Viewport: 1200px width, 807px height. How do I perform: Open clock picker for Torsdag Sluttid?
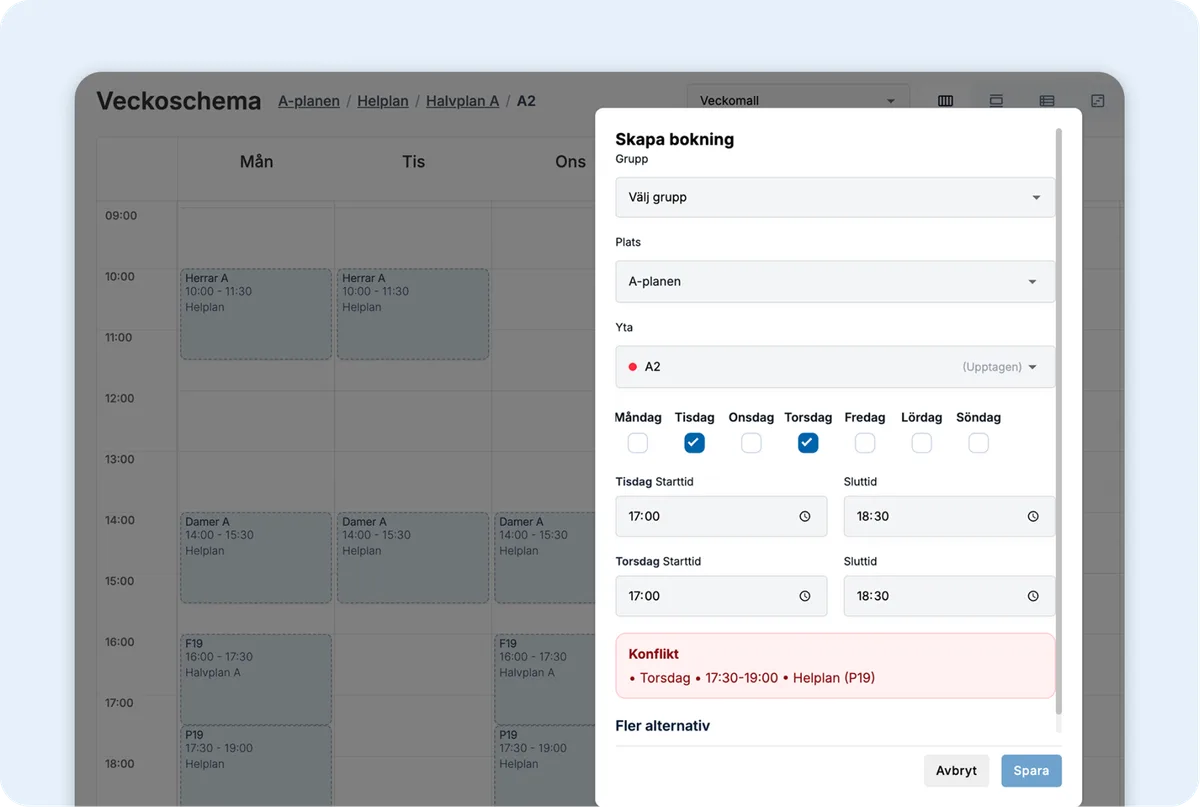[x=1033, y=596]
